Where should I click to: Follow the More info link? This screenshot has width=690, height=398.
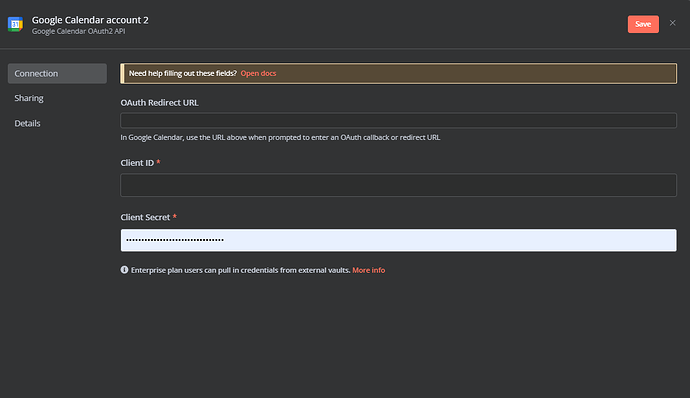click(x=369, y=270)
